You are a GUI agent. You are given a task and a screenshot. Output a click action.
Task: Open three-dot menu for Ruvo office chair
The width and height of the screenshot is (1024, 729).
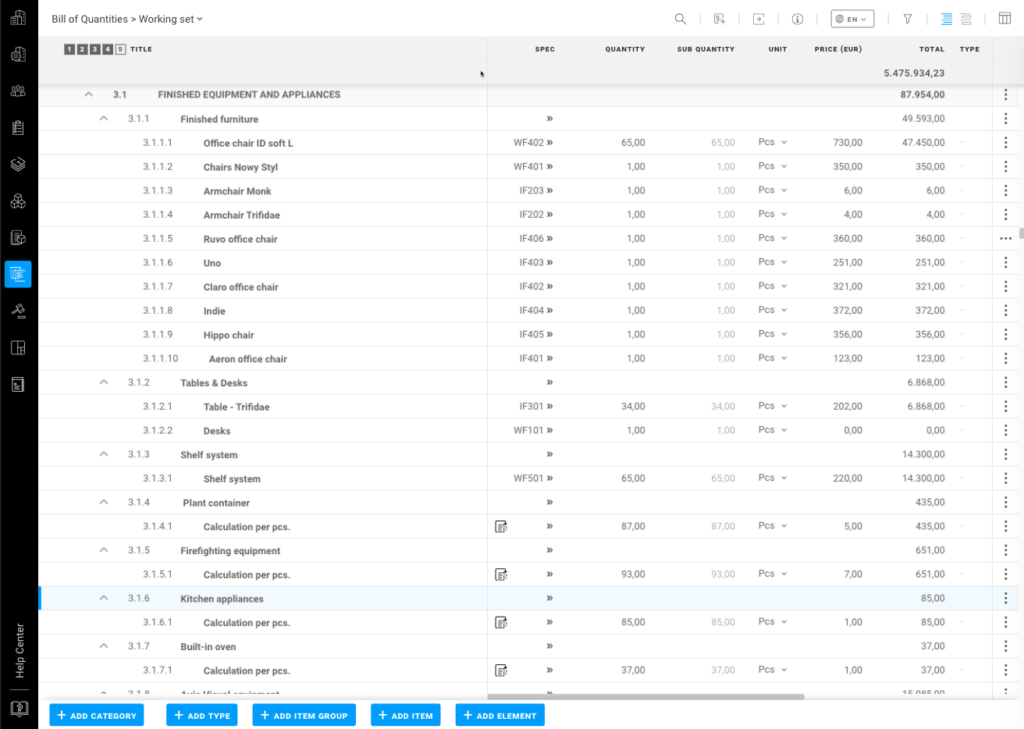pos(1005,239)
